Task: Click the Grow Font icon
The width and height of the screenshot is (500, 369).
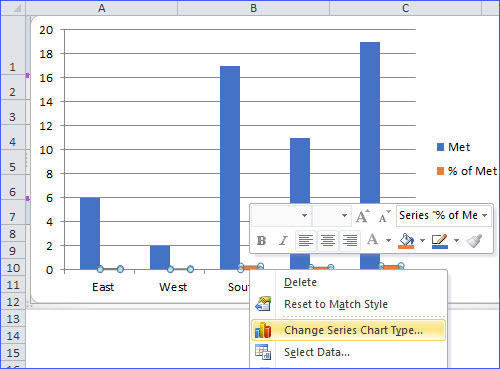Action: 362,216
